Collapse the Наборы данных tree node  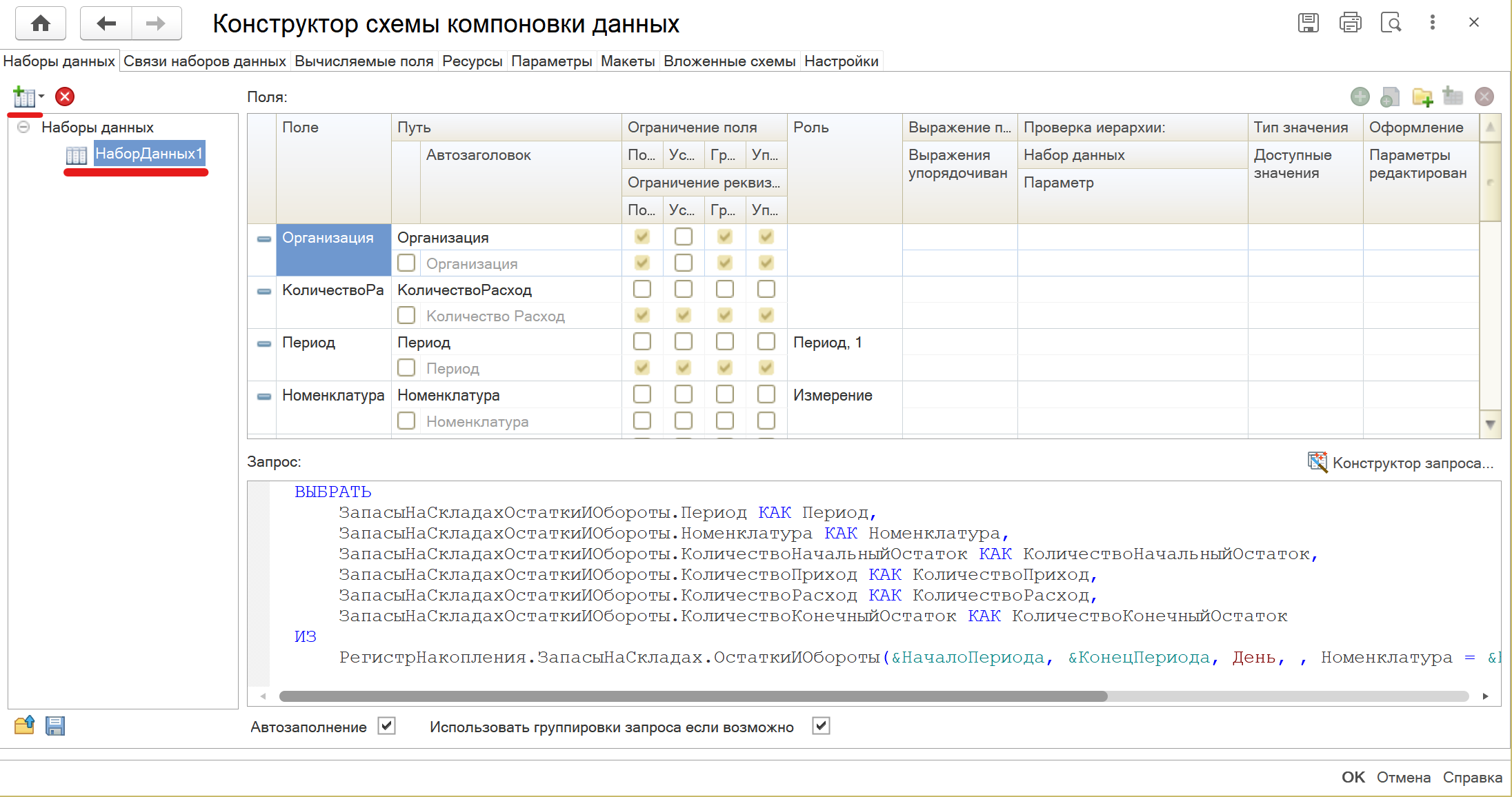click(x=23, y=127)
